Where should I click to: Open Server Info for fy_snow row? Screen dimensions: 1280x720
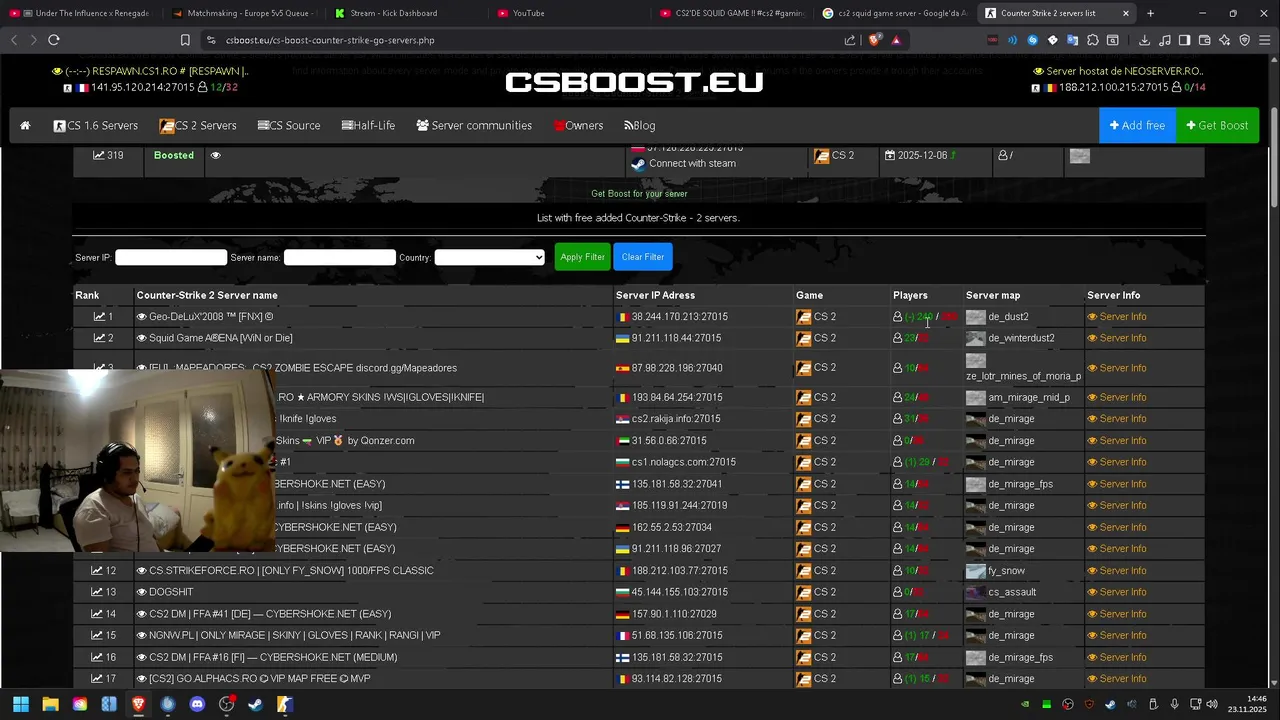pos(1117,571)
